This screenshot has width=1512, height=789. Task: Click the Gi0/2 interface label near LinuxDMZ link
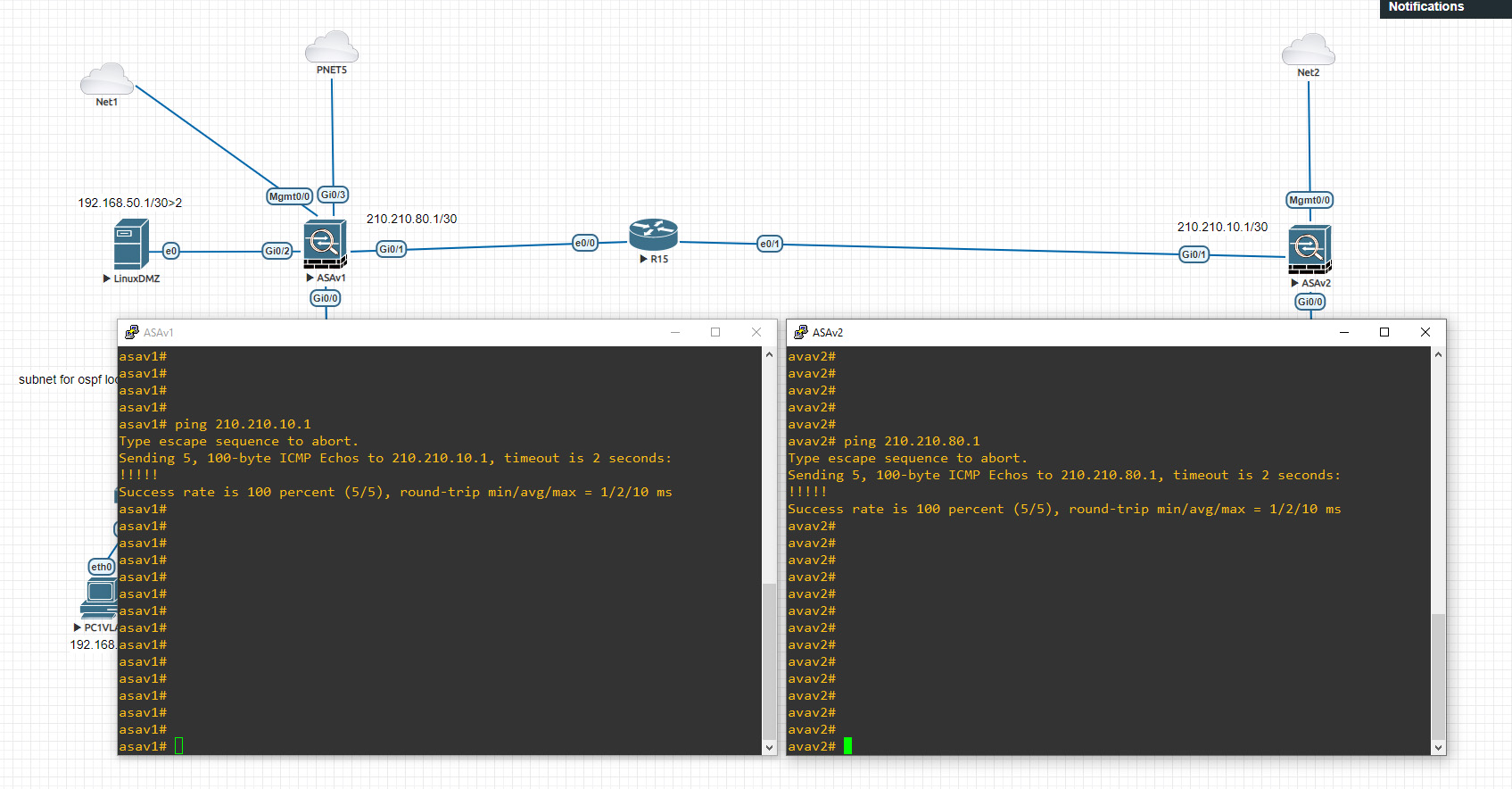pyautogui.click(x=277, y=251)
